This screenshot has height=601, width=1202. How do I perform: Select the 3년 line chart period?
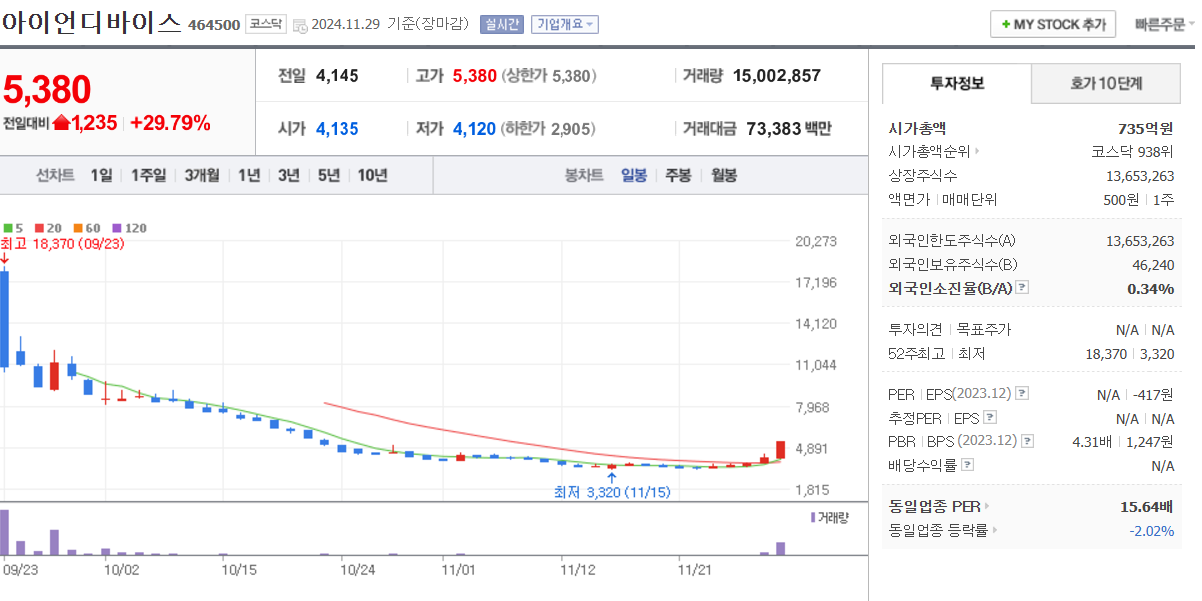point(289,175)
